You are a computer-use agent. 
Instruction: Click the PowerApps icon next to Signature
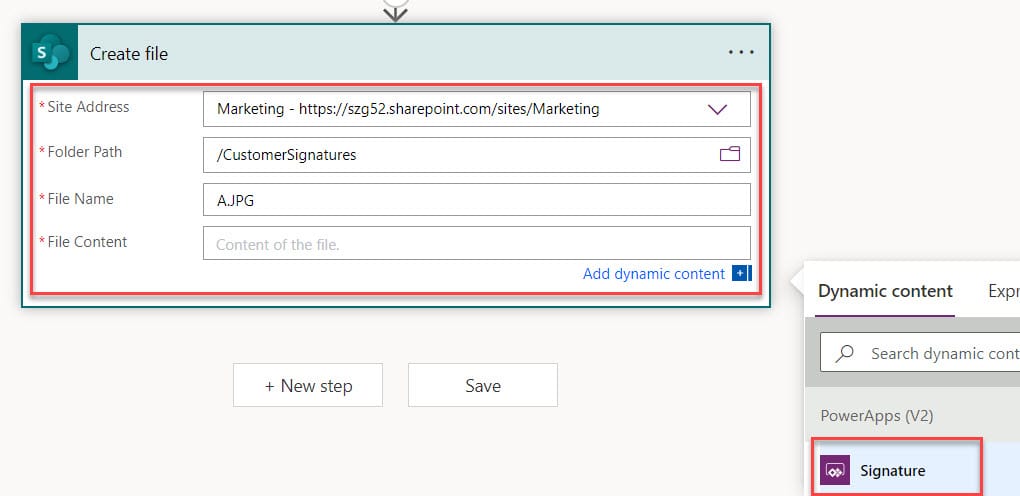[835, 470]
